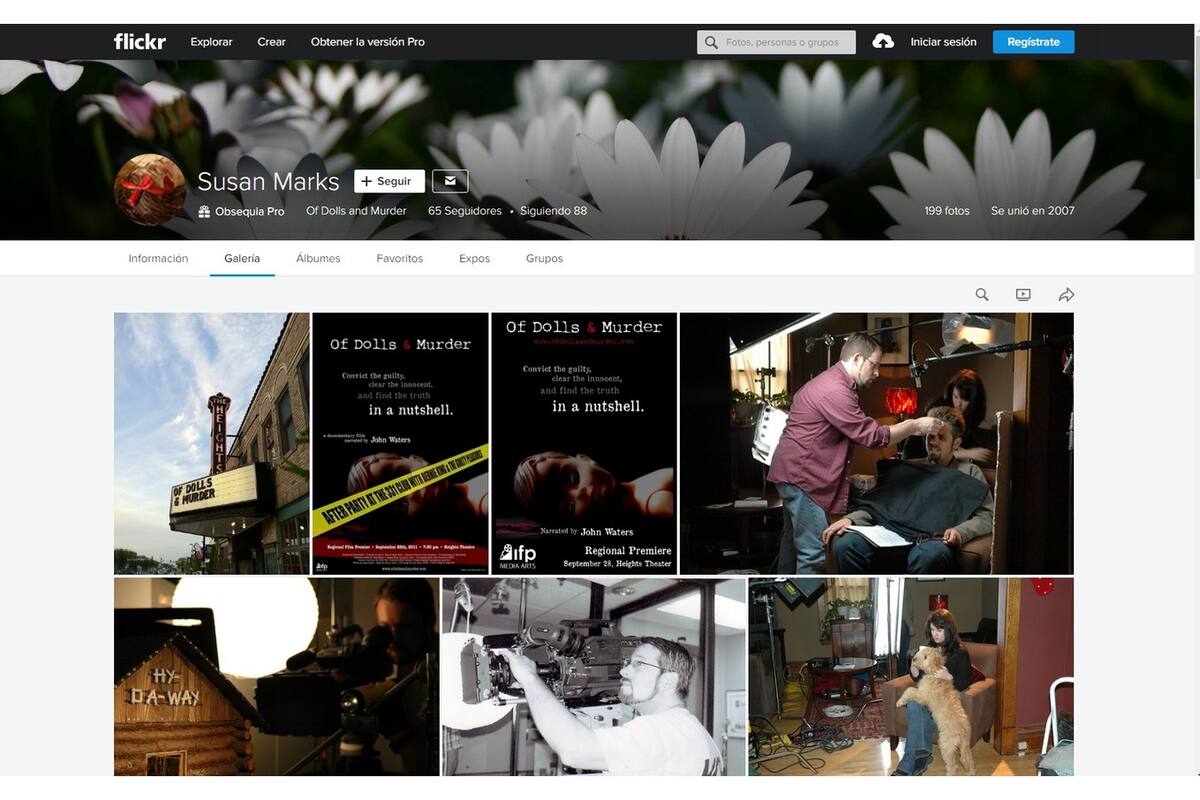Open the Explorar menu

[211, 42]
